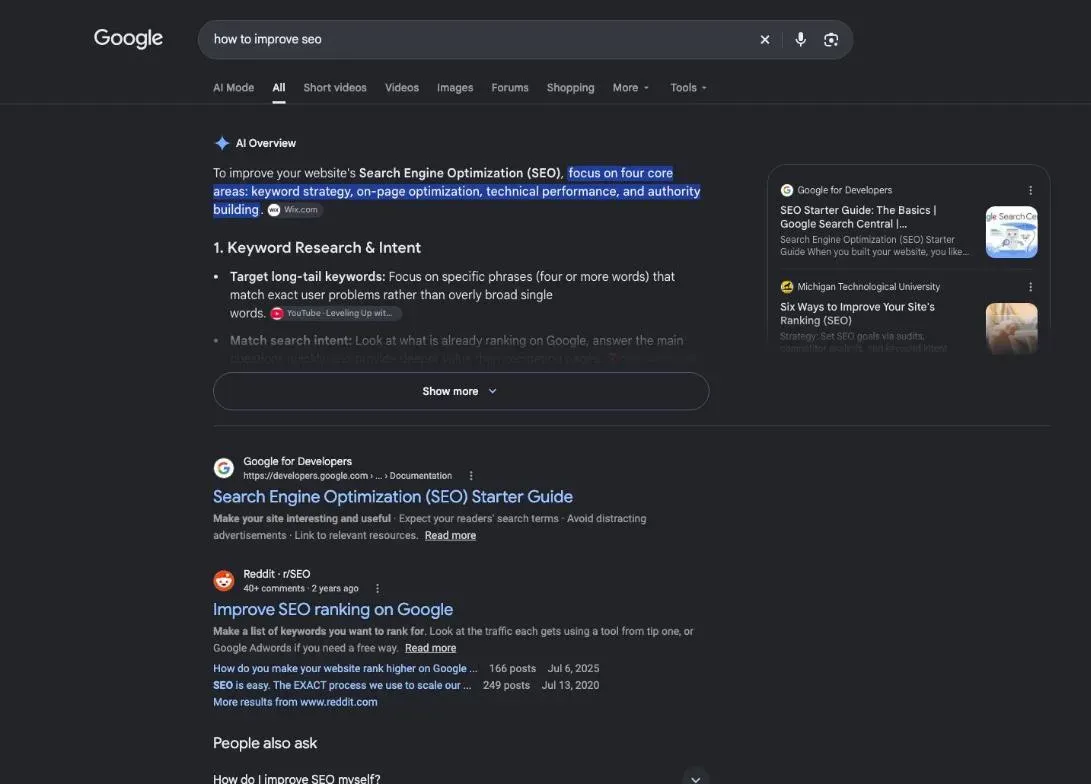The image size is (1091, 784).
Task: Open the More dropdown
Action: [x=630, y=88]
